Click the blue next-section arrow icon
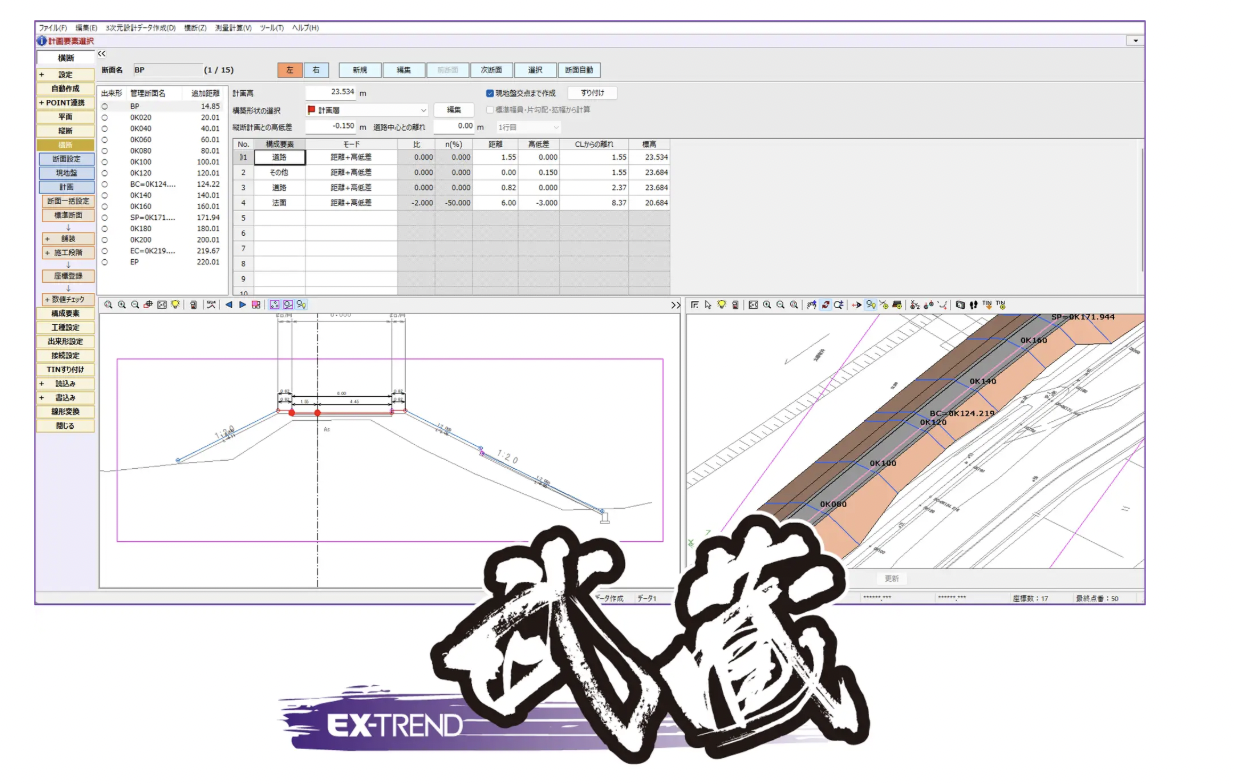This screenshot has height=784, width=1234. click(242, 304)
